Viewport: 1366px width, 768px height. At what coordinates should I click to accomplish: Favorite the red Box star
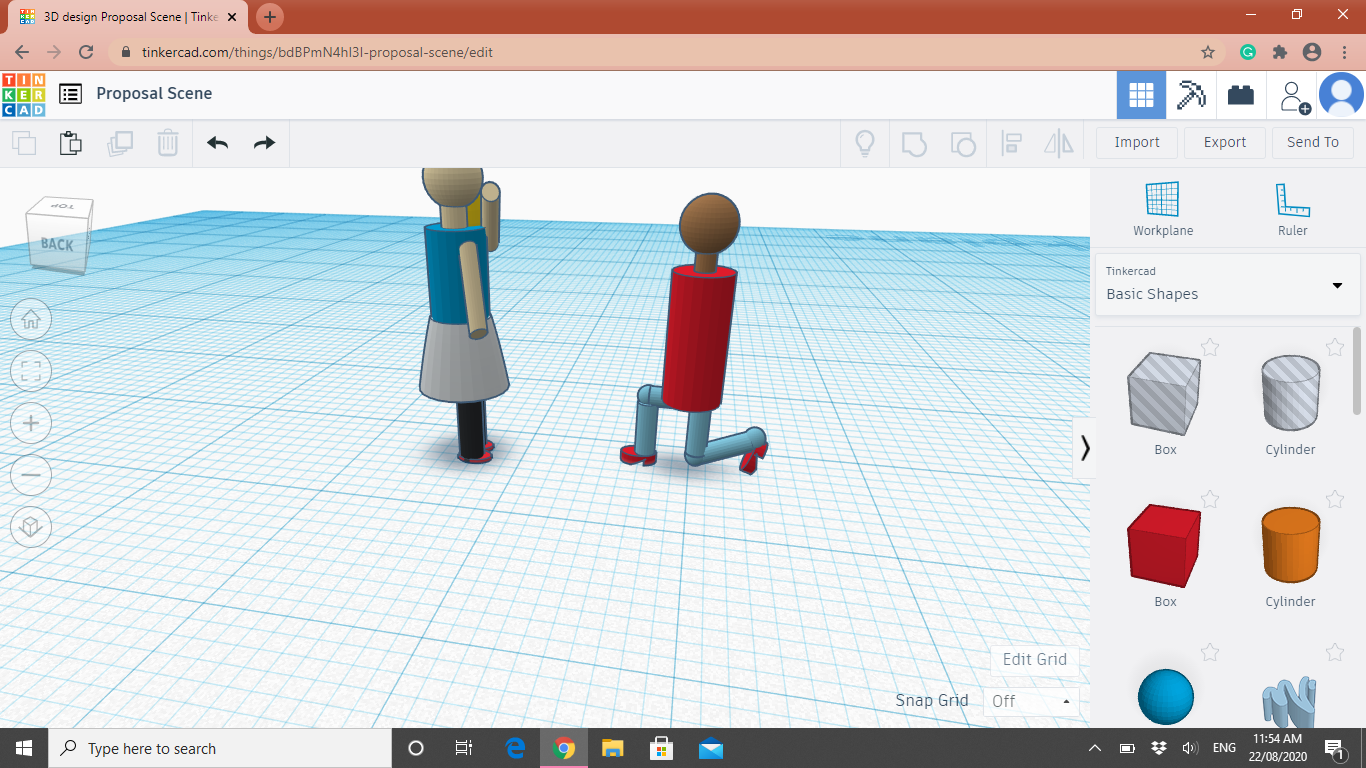click(x=1210, y=499)
